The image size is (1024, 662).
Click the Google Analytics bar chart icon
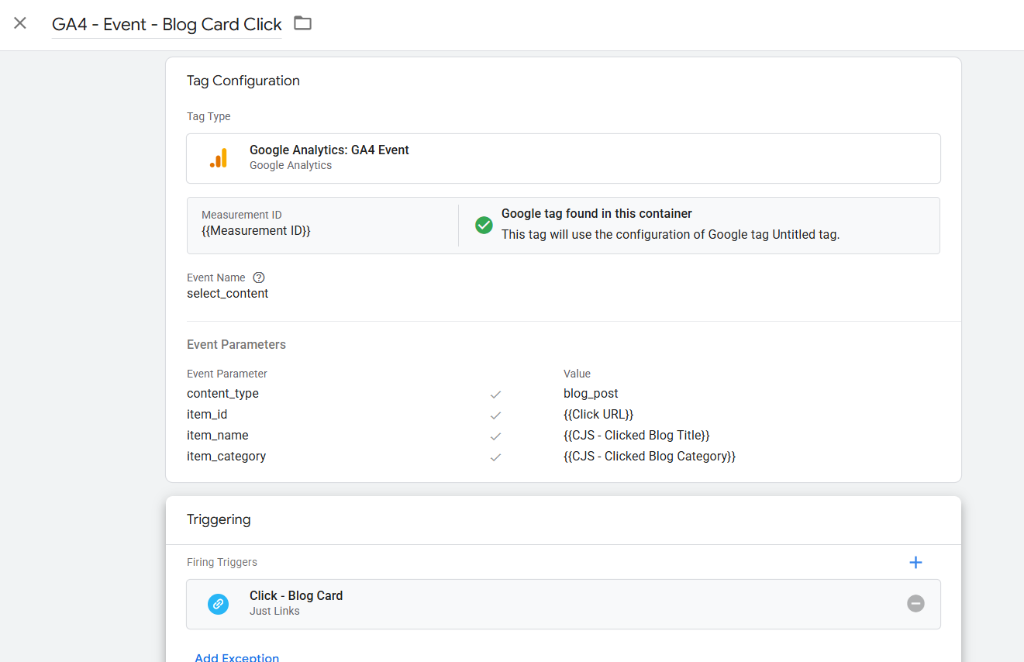tap(219, 159)
